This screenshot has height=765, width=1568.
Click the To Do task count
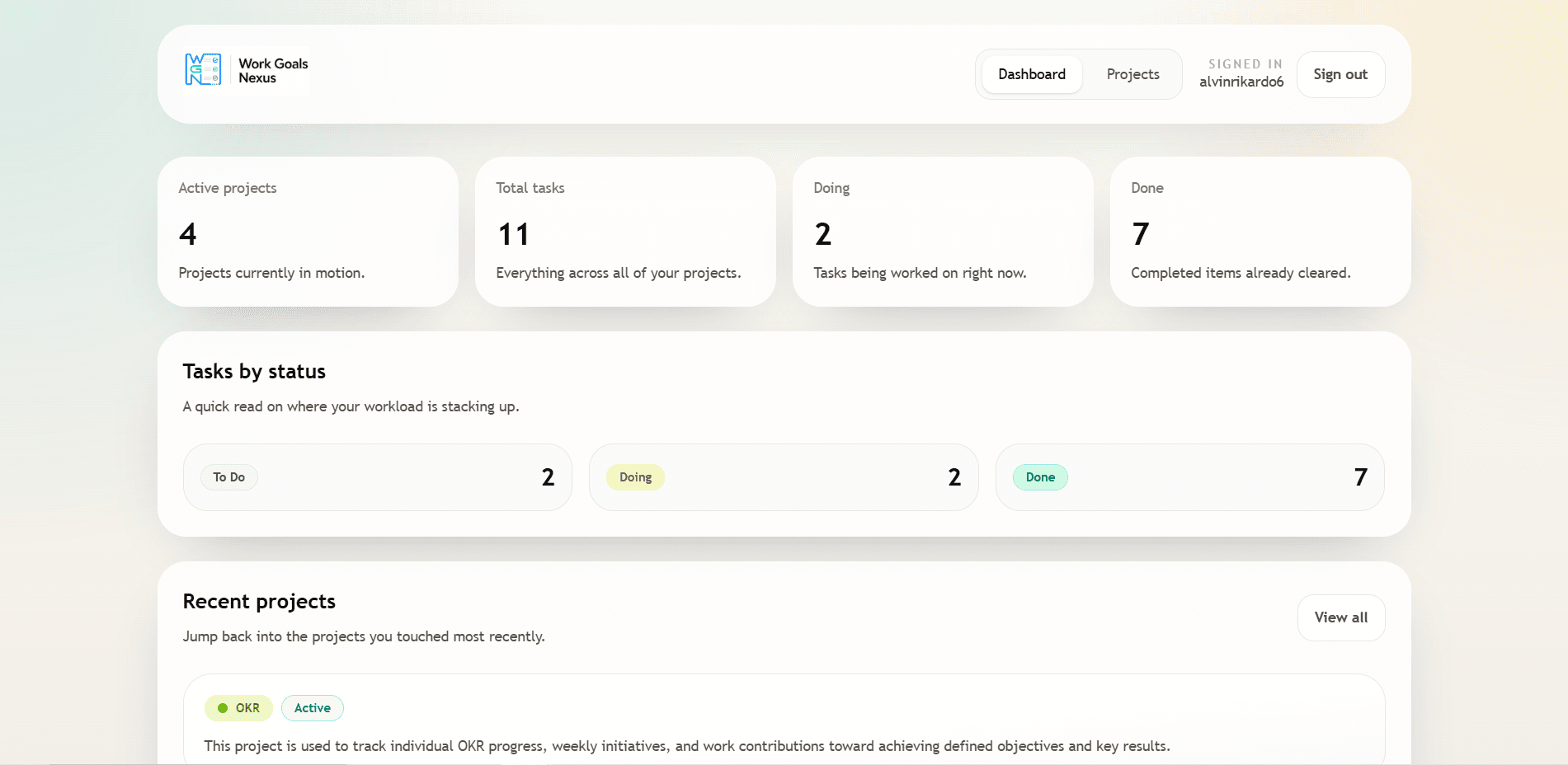[x=549, y=477]
